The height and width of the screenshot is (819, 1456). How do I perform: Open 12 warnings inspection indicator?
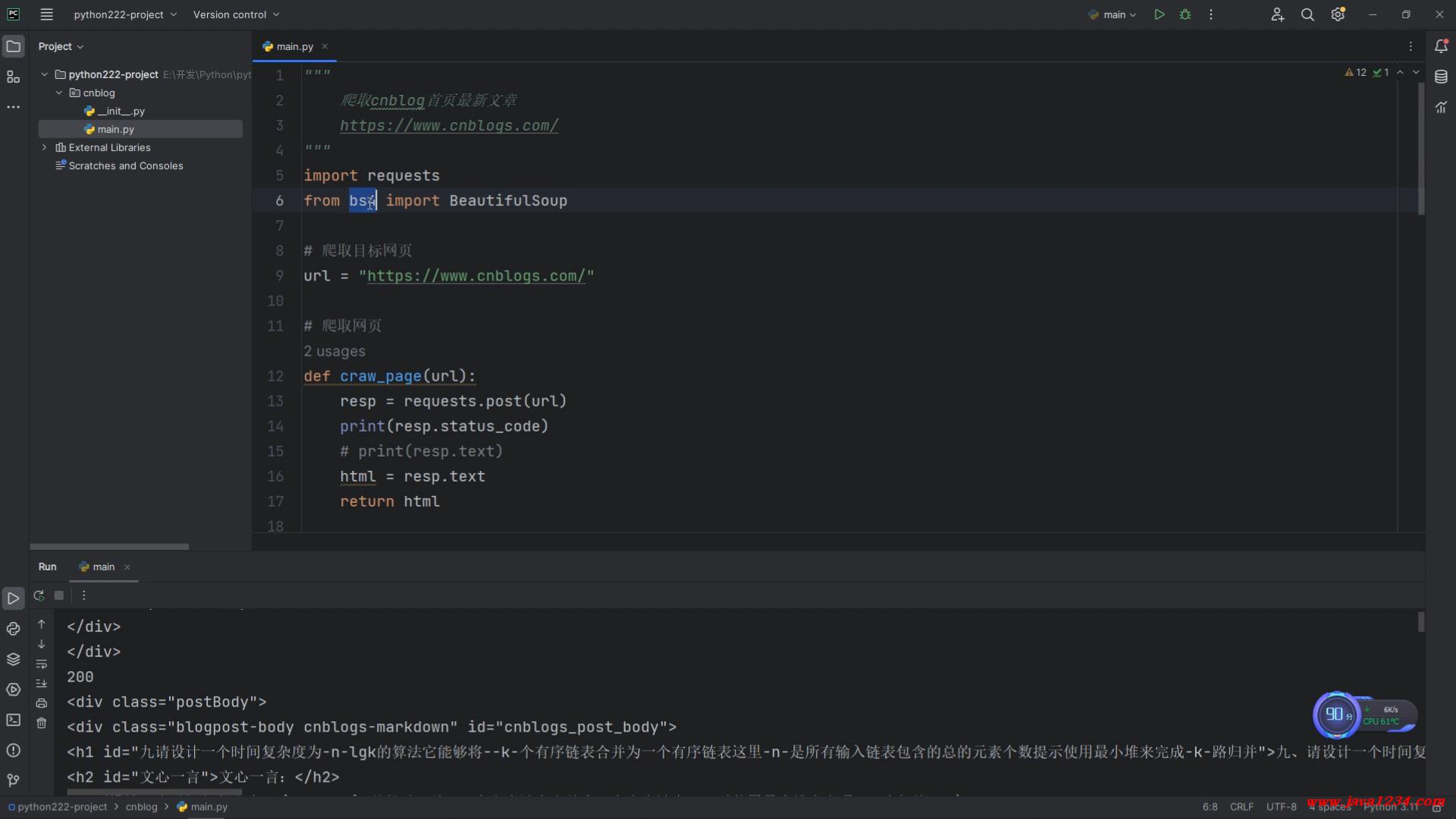[x=1355, y=72]
